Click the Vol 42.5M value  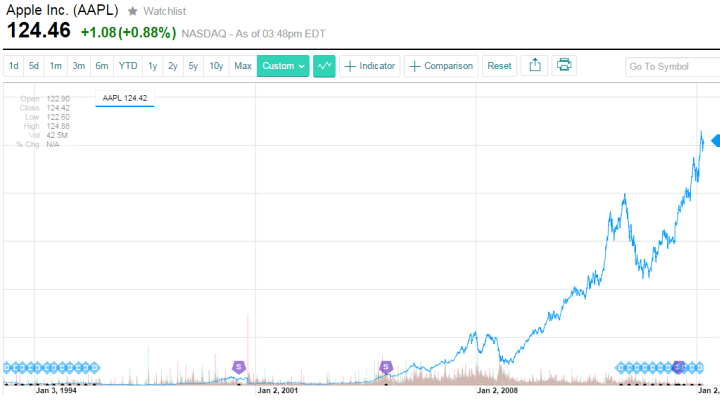click(57, 135)
